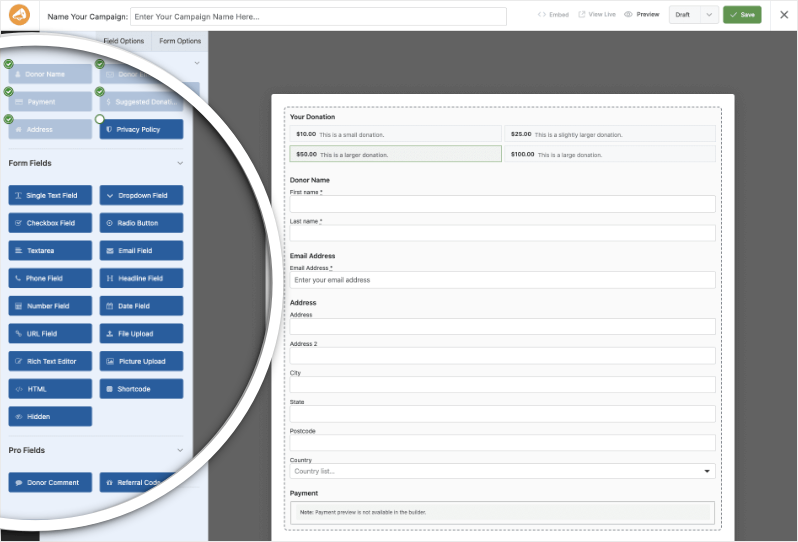Switch to the Field Options tab
The width and height of the screenshot is (798, 542).
(124, 41)
